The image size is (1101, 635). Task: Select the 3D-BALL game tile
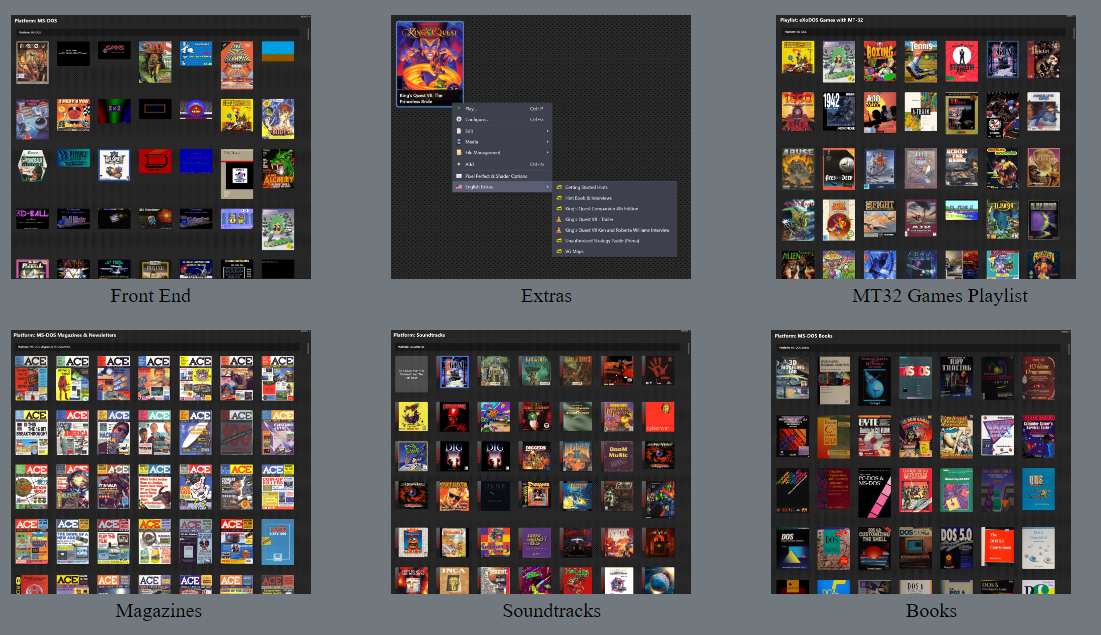coord(32,218)
